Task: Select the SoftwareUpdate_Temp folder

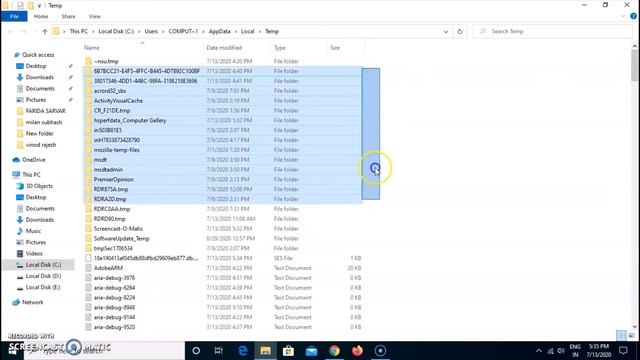Action: point(122,238)
